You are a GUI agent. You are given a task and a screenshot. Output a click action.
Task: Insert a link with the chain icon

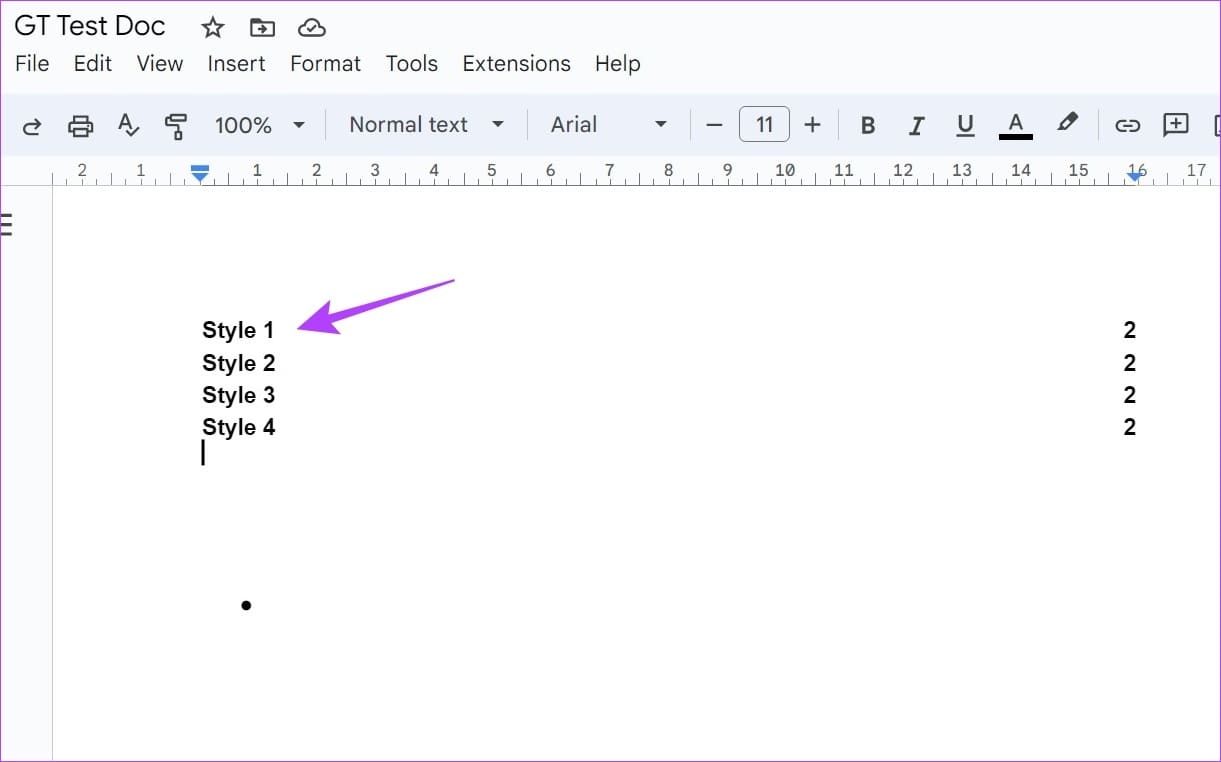click(x=1128, y=125)
